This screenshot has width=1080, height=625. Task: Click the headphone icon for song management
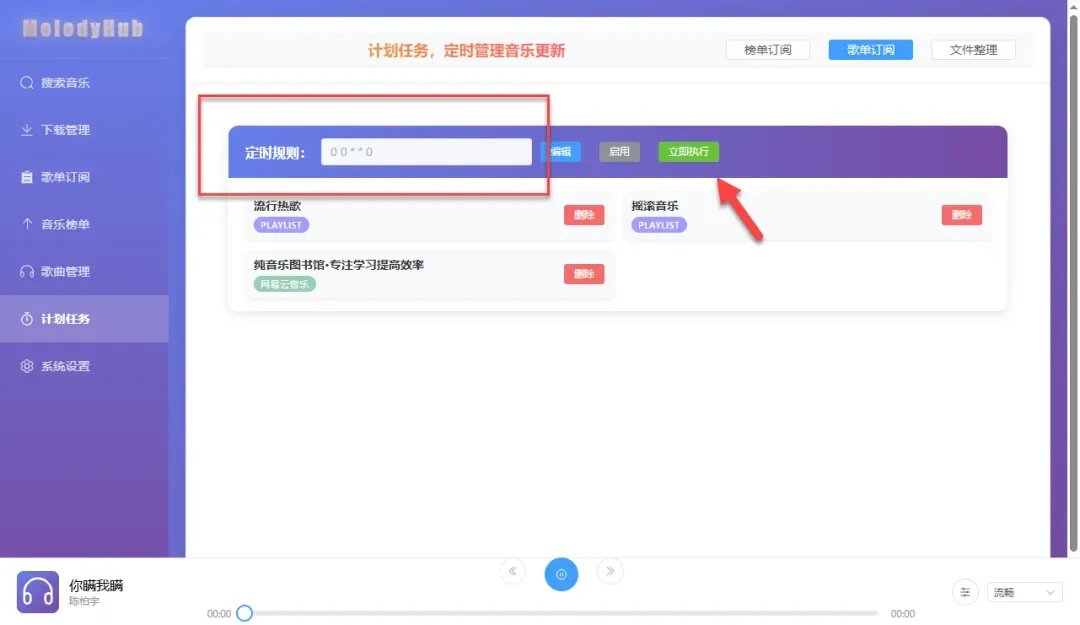click(x=27, y=271)
